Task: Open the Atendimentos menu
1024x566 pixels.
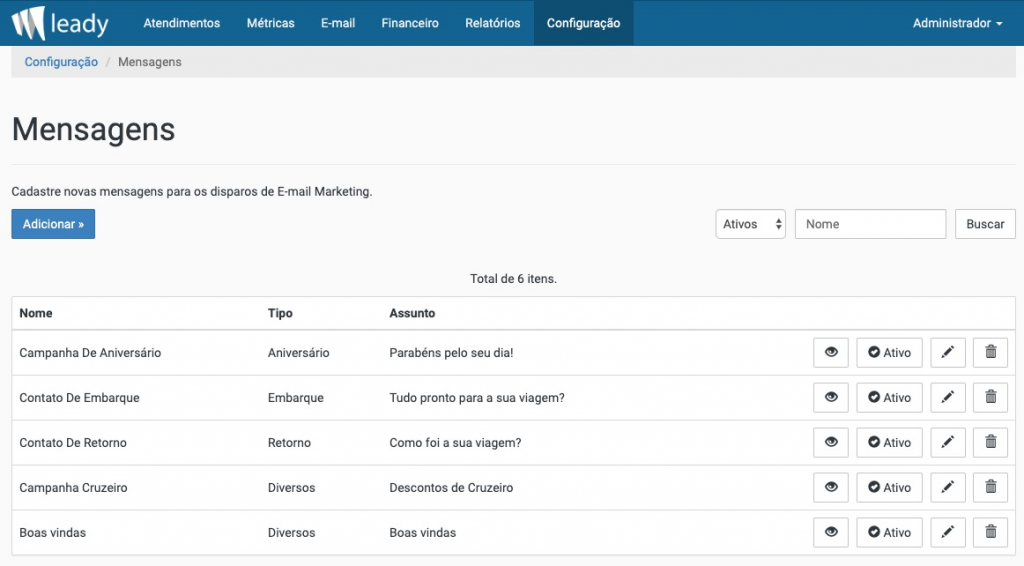Action: [x=182, y=23]
